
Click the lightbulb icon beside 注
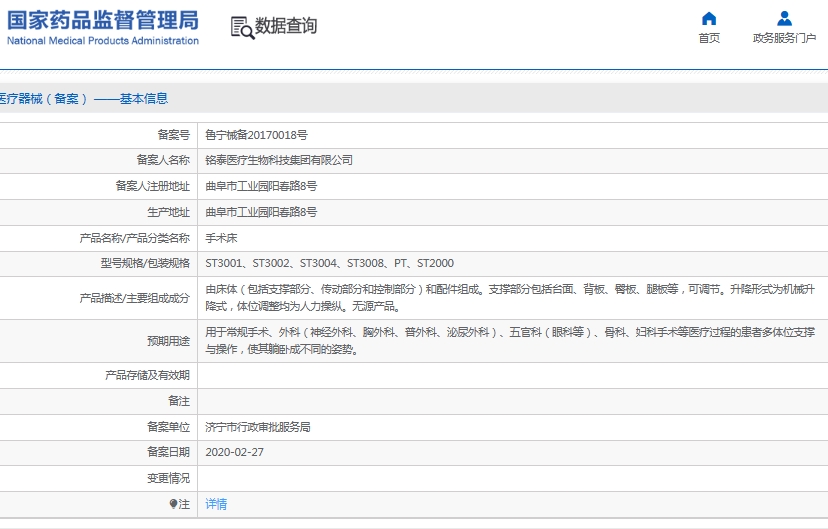[x=173, y=504]
